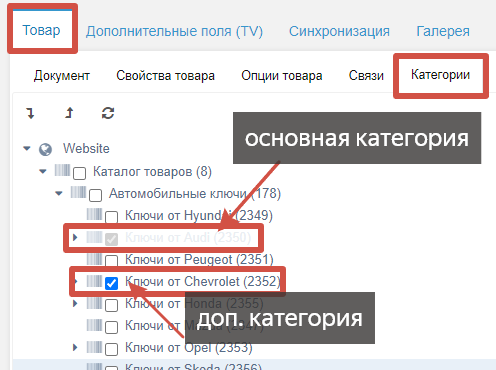Click the Ключи от Hyundai folder icon

94,214
